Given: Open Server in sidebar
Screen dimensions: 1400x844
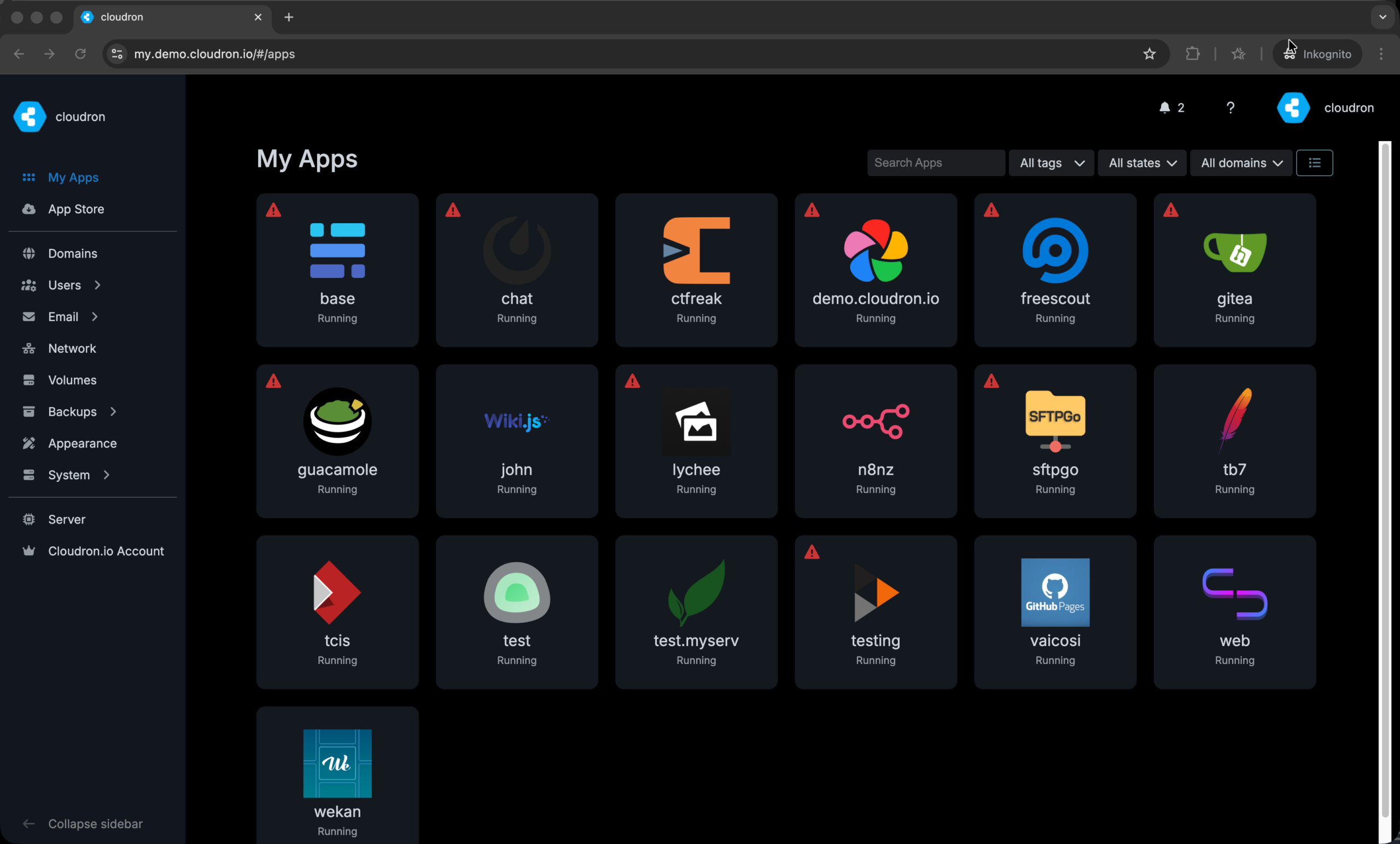Looking at the screenshot, I should [67, 519].
